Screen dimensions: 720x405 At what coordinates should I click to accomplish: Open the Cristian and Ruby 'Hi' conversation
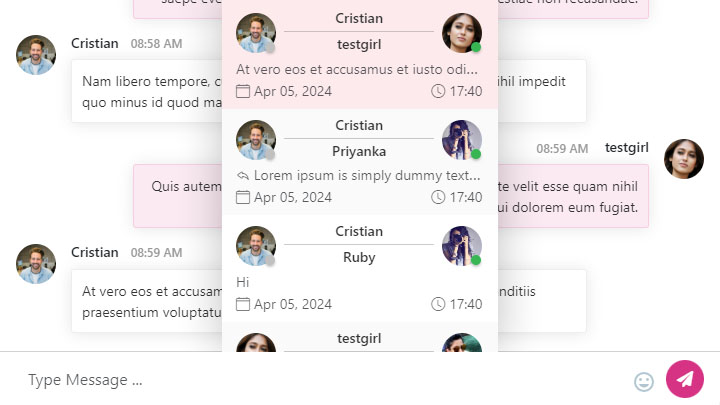(x=360, y=268)
